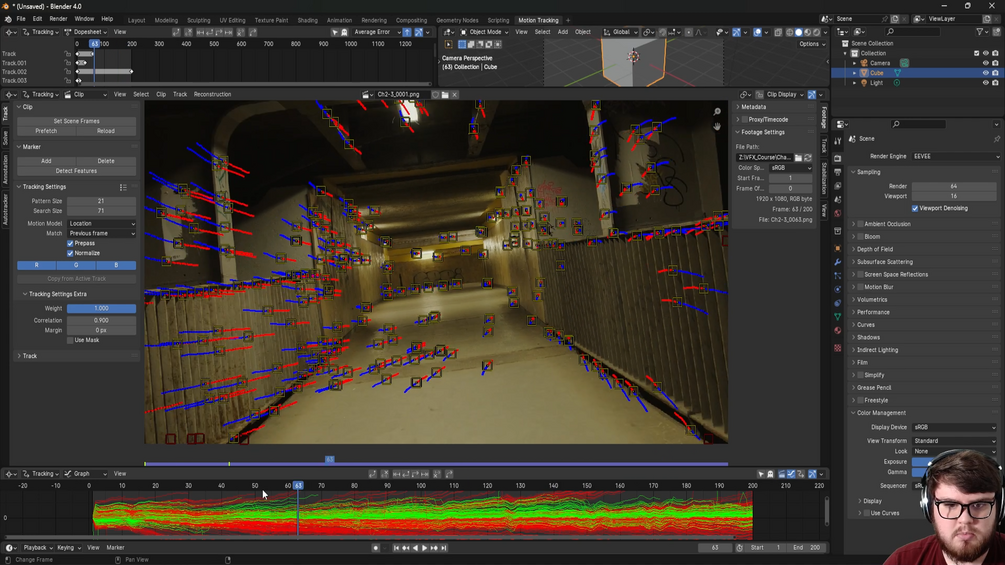Disable the Prepass checkbox
The height and width of the screenshot is (565, 1005).
tap(70, 243)
